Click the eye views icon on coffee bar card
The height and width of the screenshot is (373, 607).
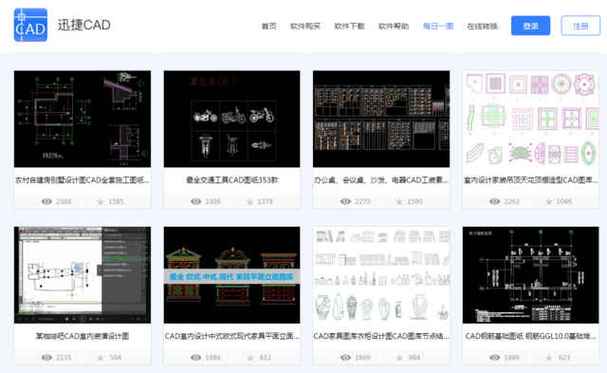point(47,357)
